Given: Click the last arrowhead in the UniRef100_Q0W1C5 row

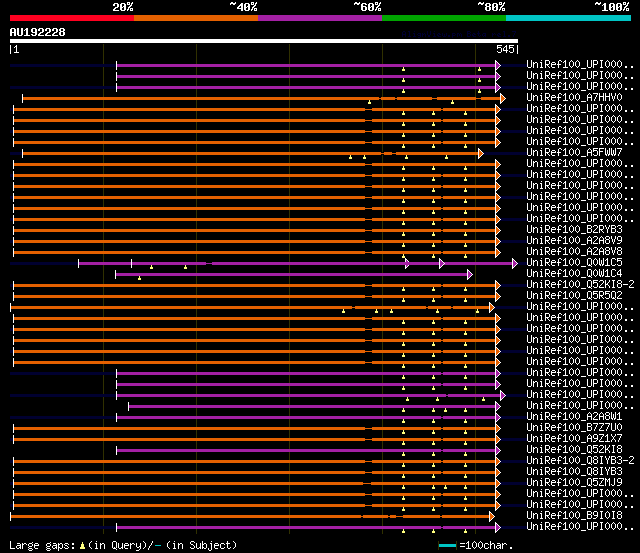Looking at the screenshot, I should (x=515, y=264).
